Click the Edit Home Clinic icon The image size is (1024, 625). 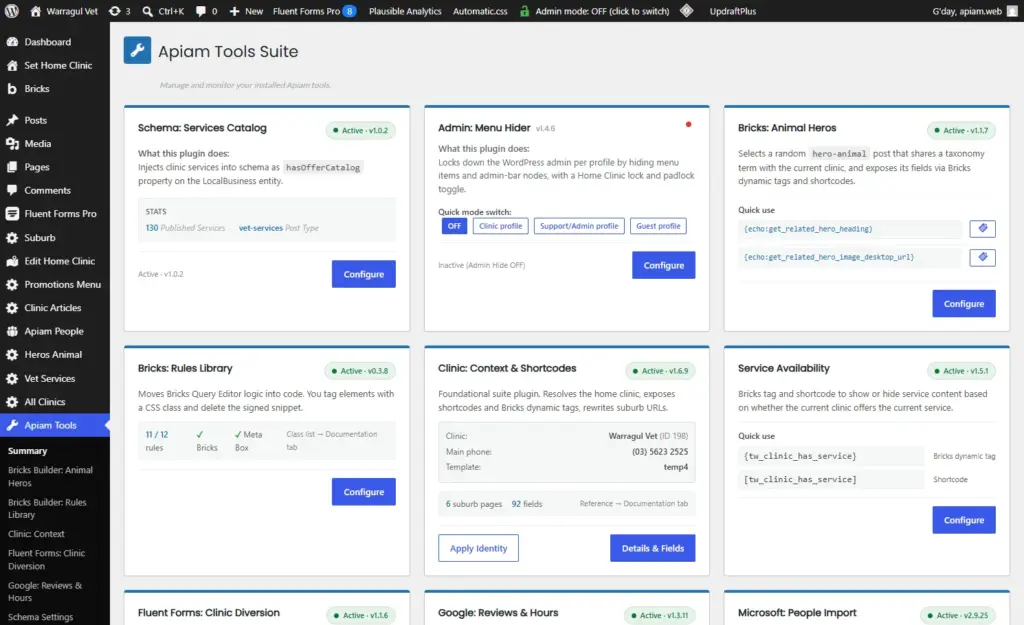[12, 261]
